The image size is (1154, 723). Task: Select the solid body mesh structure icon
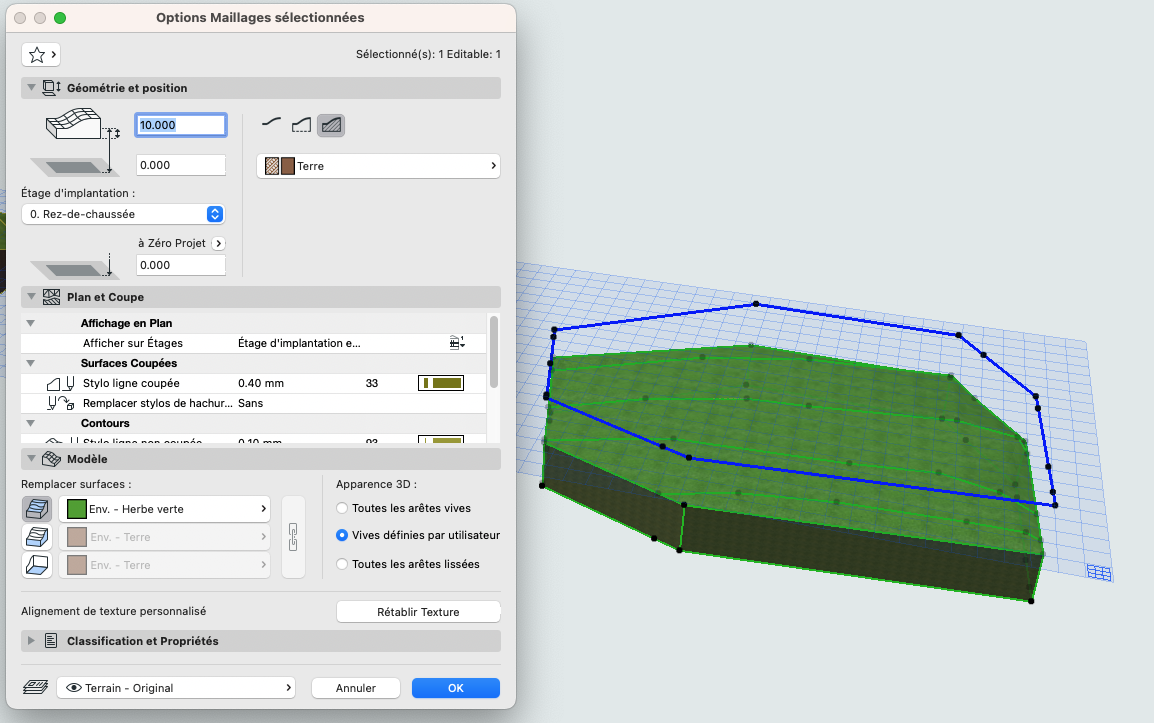331,125
